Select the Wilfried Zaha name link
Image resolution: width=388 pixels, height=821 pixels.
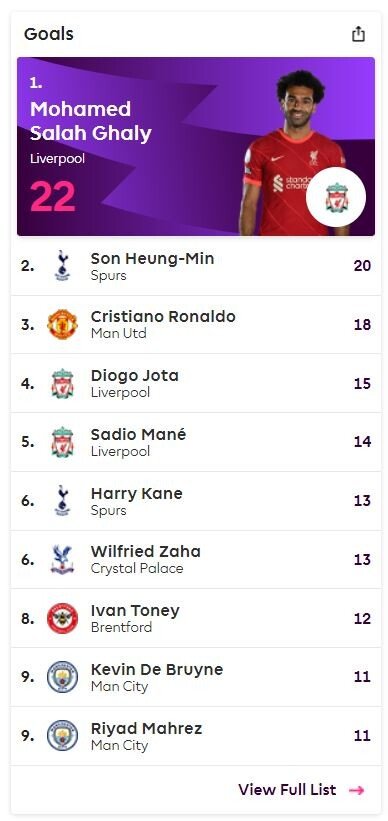coord(146,551)
